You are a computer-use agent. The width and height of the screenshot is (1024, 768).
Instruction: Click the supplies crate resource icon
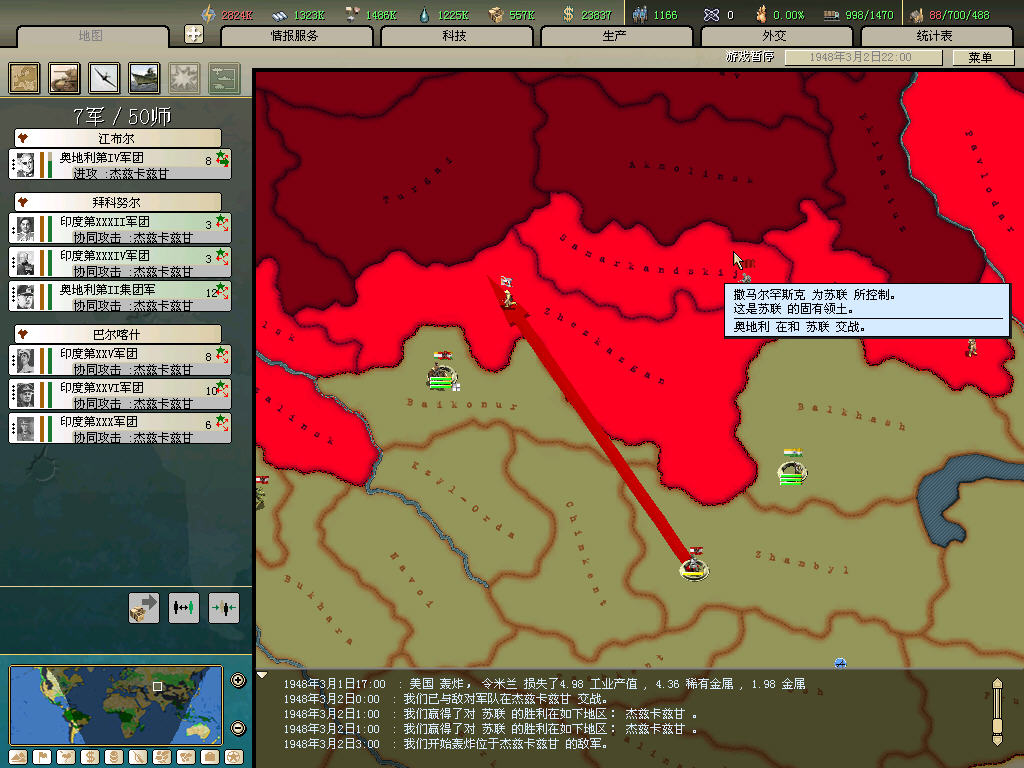(496, 14)
